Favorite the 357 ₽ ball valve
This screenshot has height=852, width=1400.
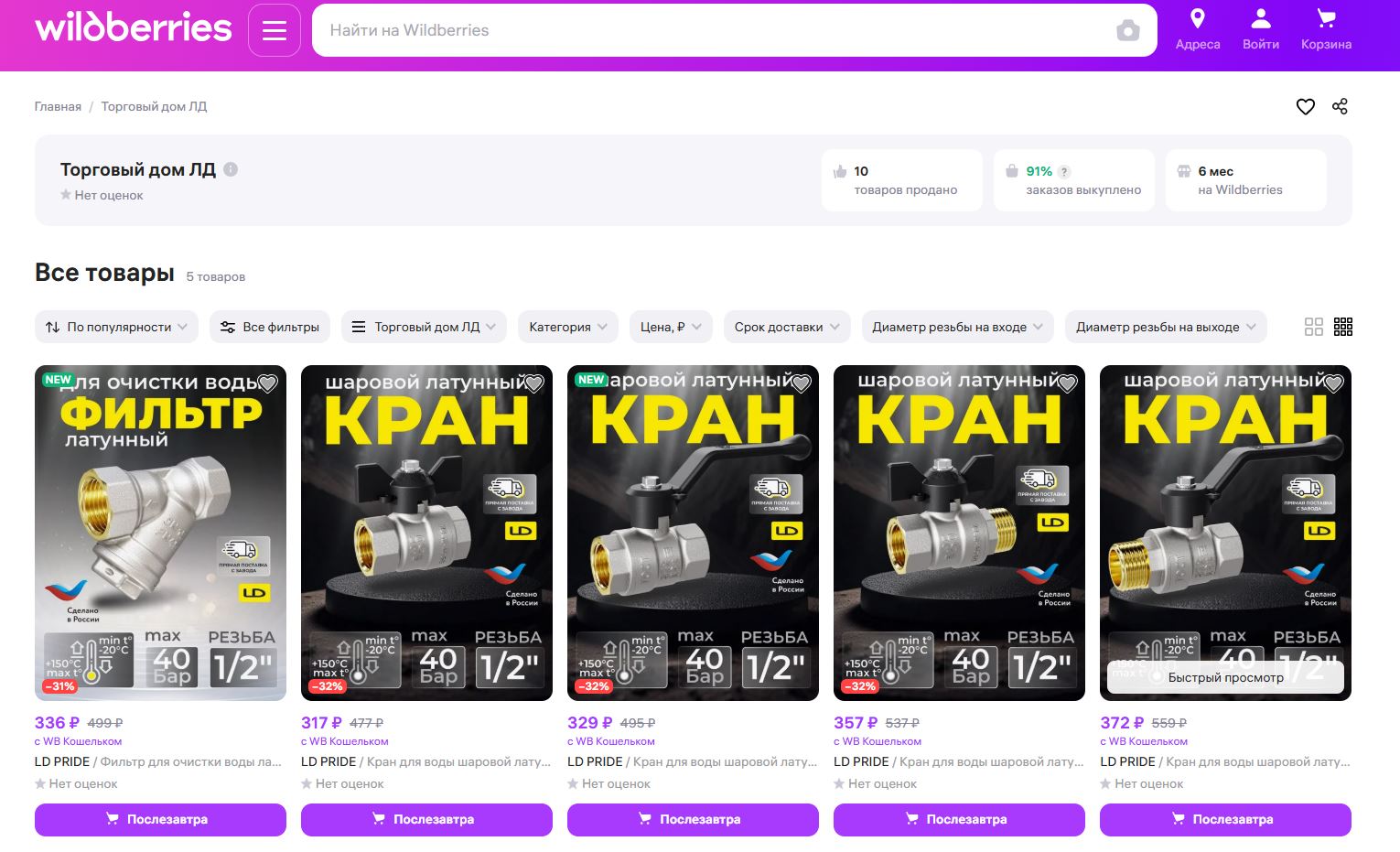tap(1066, 383)
